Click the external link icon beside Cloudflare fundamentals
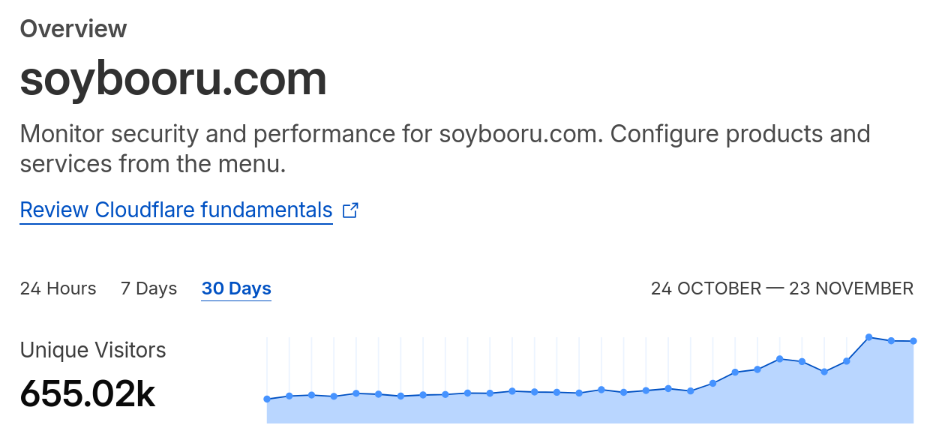This screenshot has height=436, width=931. (x=350, y=211)
